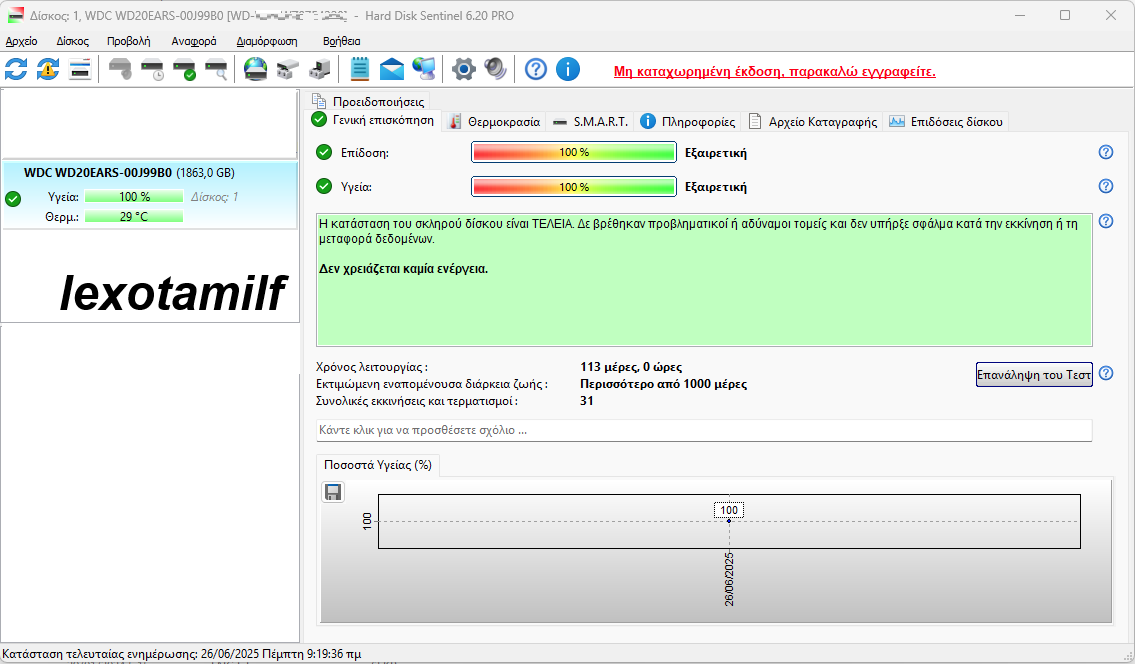1135x664 pixels.
Task: Click Εξαιρετική label beside Επίδοση bar
Action: pos(716,153)
